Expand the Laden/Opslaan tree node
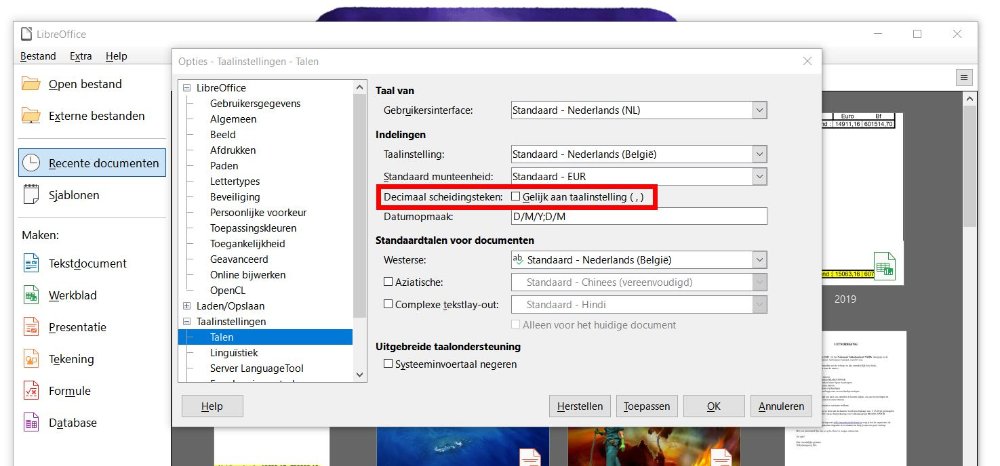Viewport: 1000px width, 466px height. coord(187,305)
